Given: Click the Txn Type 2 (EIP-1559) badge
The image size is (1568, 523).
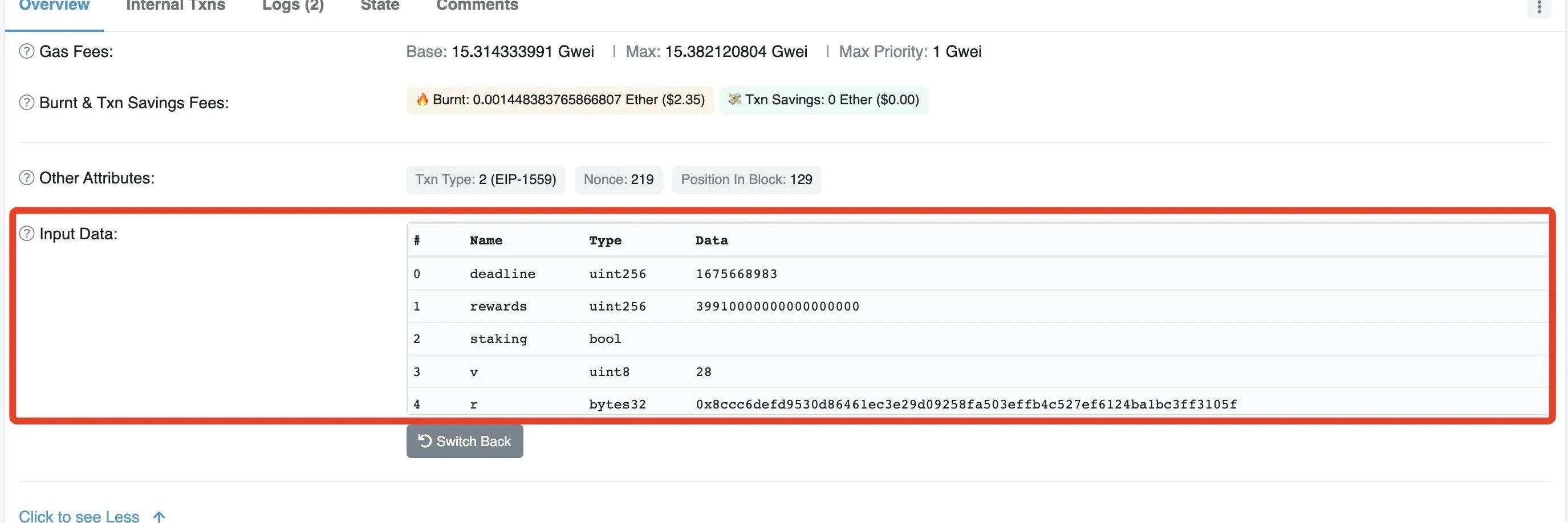Looking at the screenshot, I should point(486,180).
